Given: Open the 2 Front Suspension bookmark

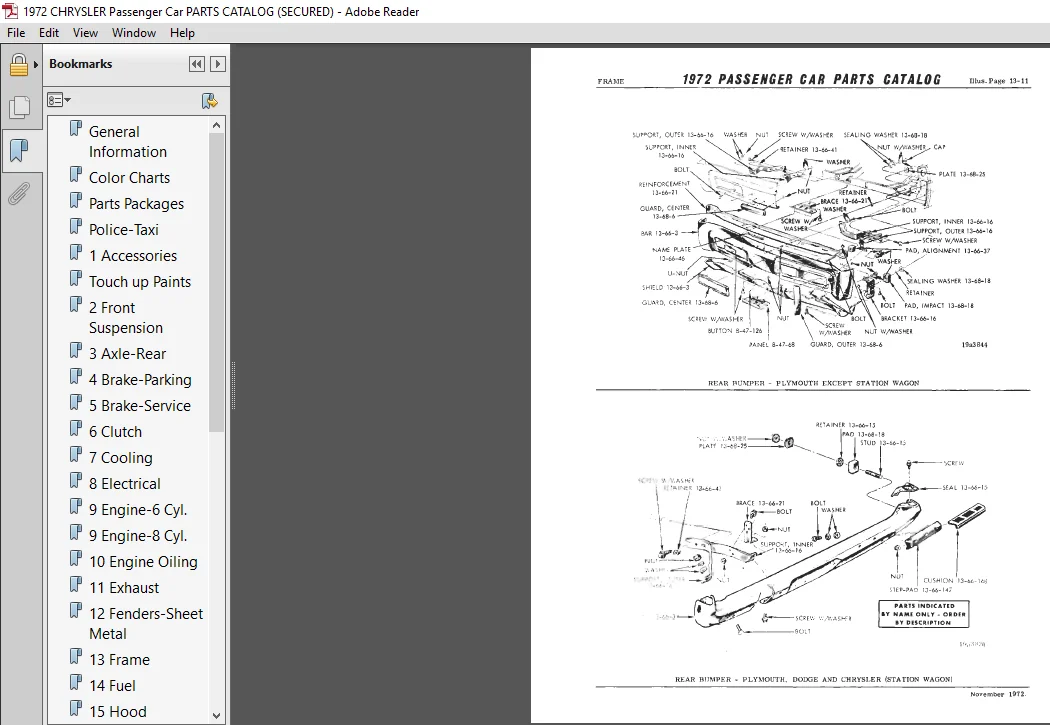Looking at the screenshot, I should (126, 318).
